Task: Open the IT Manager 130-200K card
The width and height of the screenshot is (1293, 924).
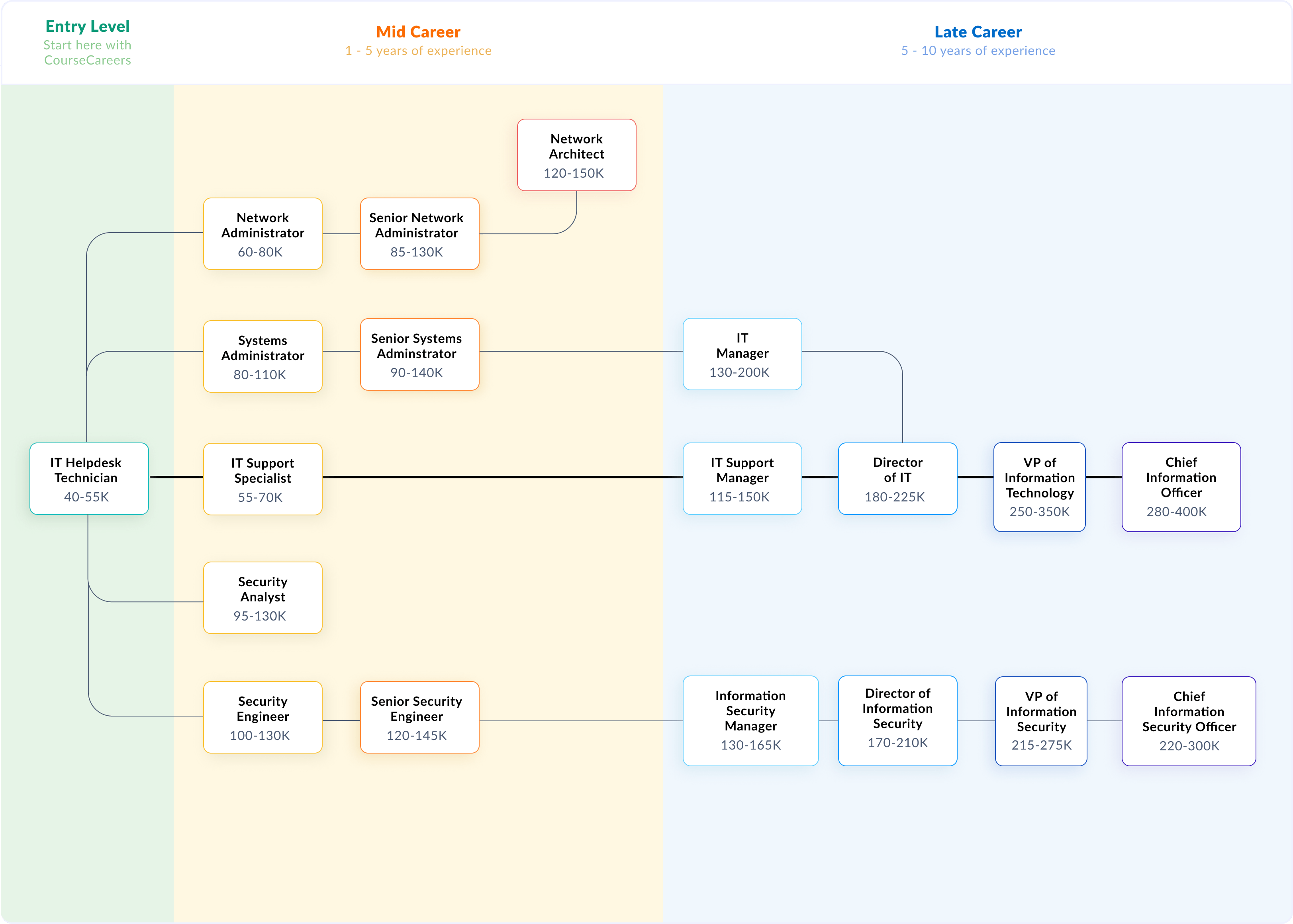Action: coord(742,354)
